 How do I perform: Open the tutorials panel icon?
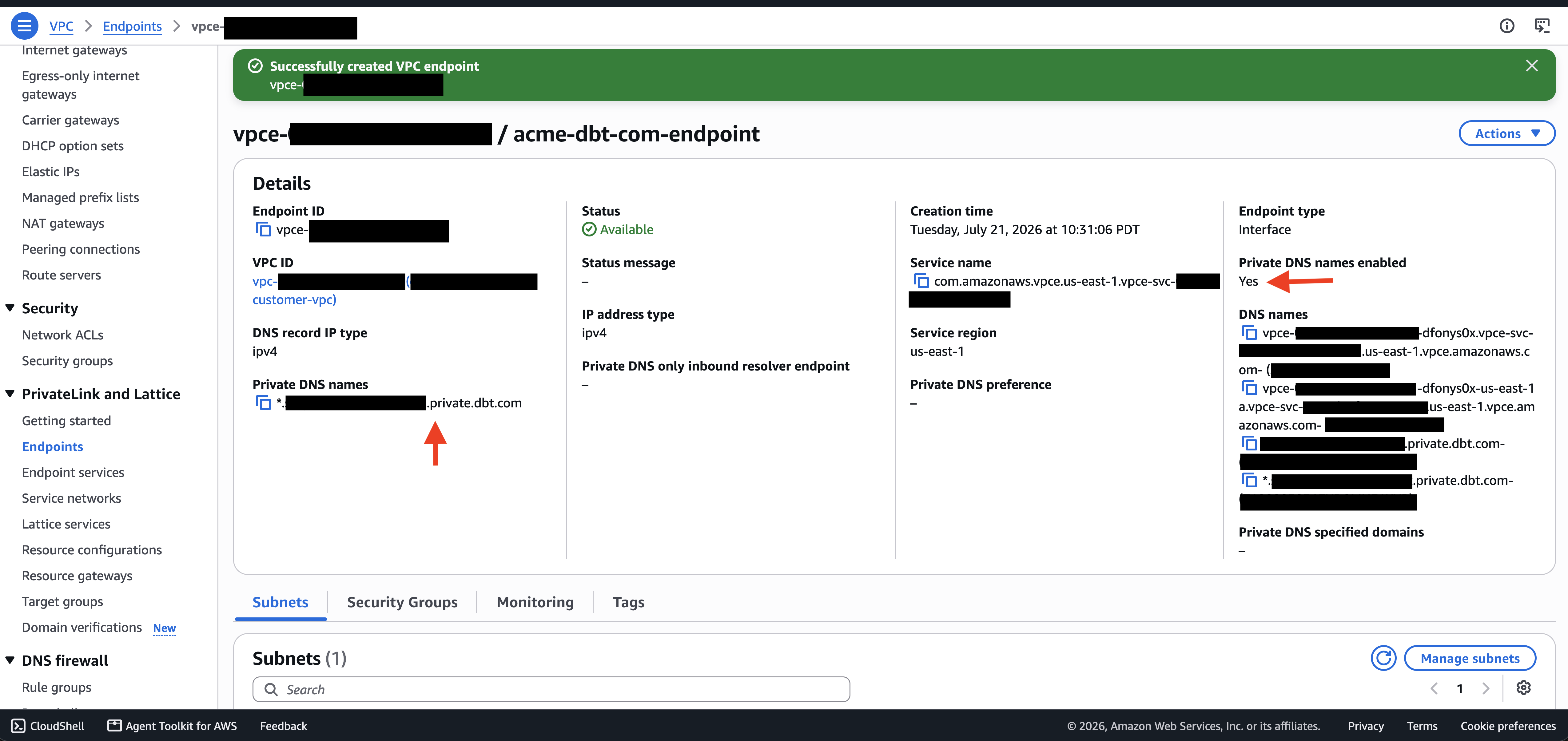[1541, 26]
